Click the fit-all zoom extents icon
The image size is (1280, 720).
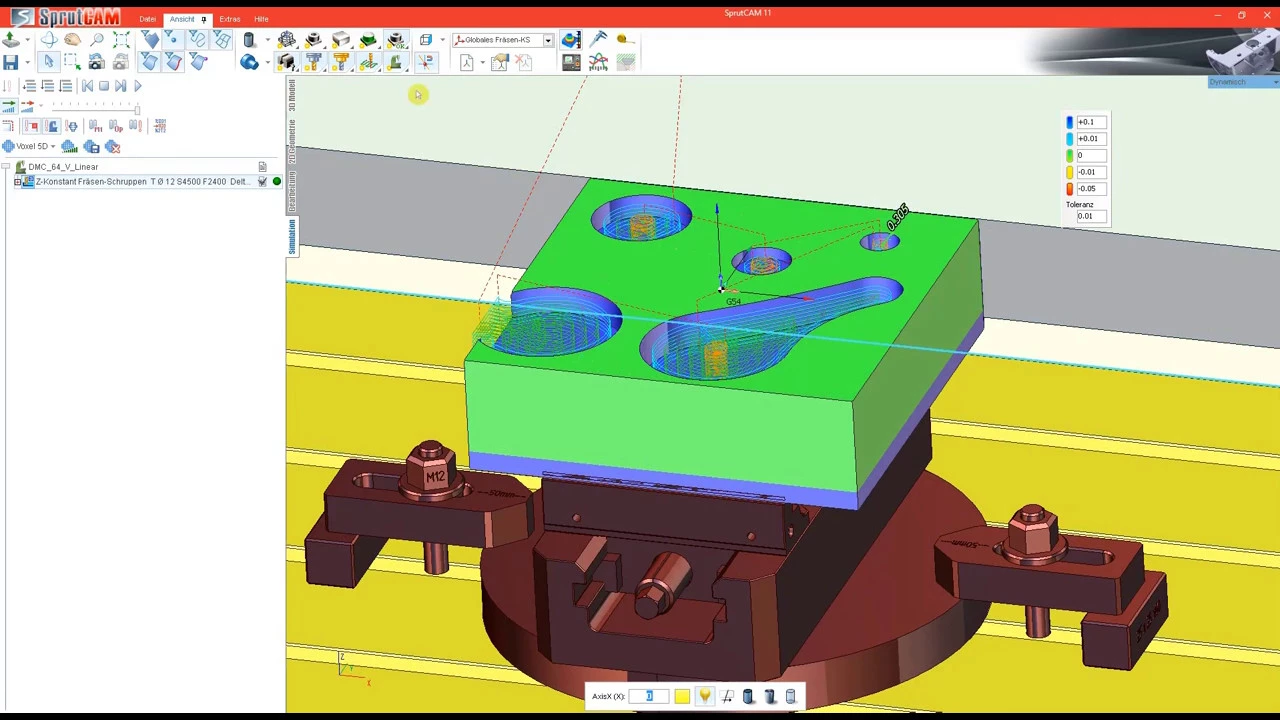121,39
